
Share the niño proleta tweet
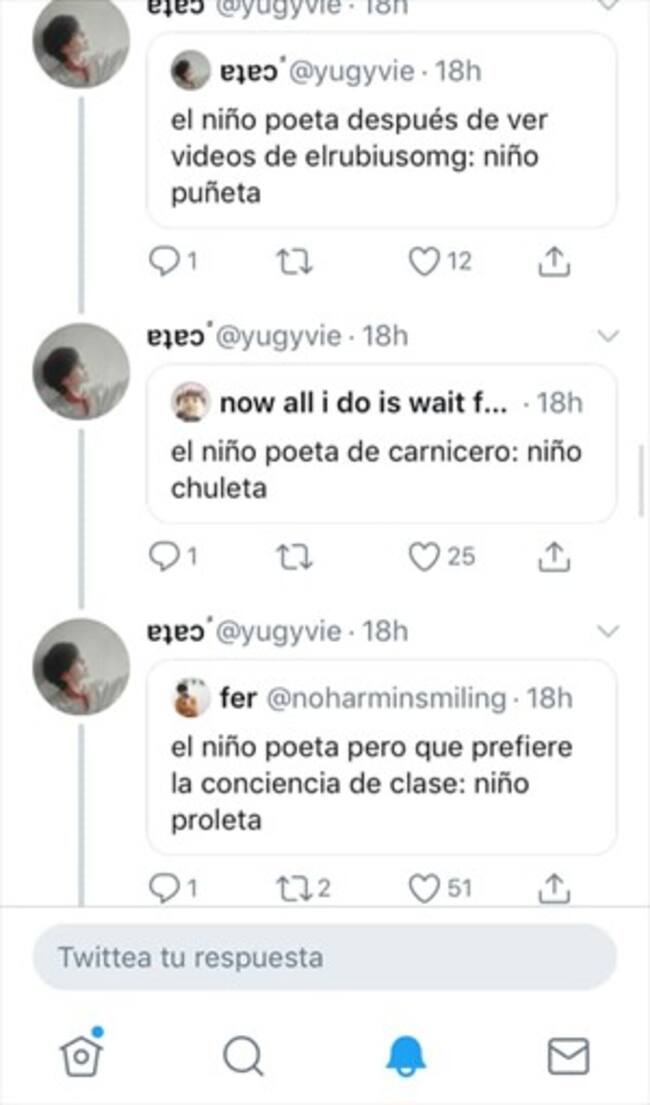point(553,887)
